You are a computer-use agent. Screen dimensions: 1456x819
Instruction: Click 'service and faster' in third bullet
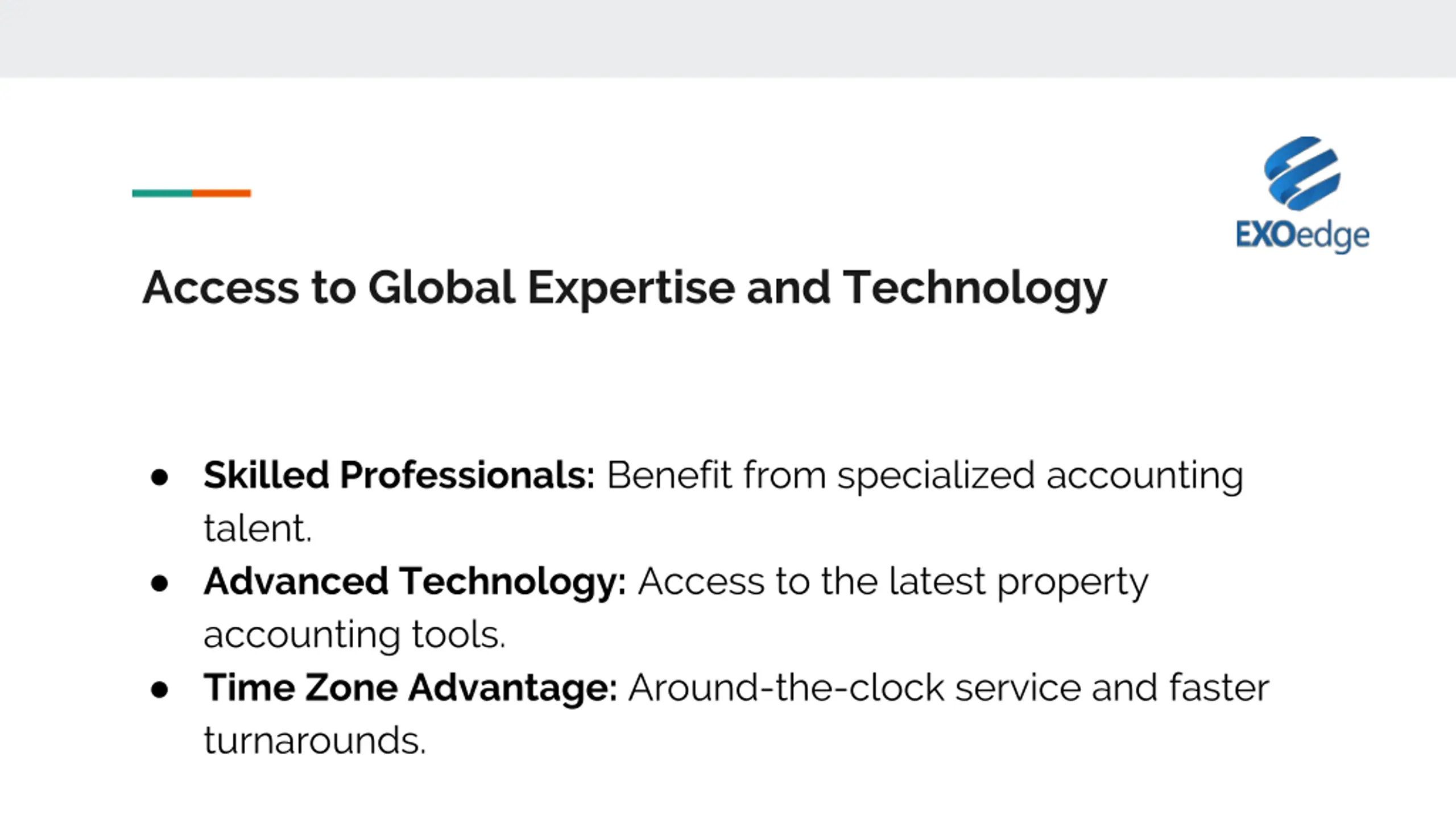1112,688
